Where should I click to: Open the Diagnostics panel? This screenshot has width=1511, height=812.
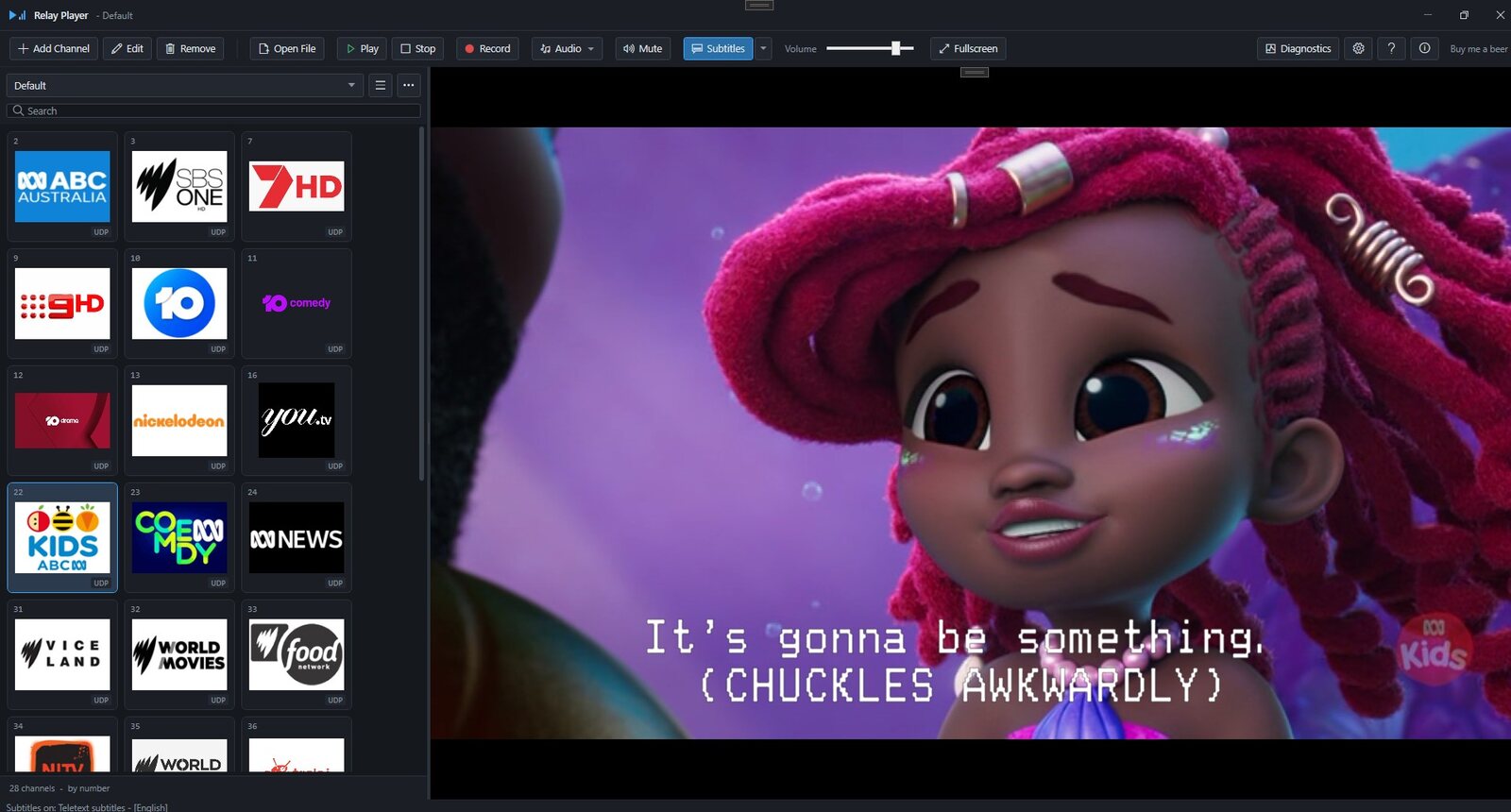(x=1298, y=48)
